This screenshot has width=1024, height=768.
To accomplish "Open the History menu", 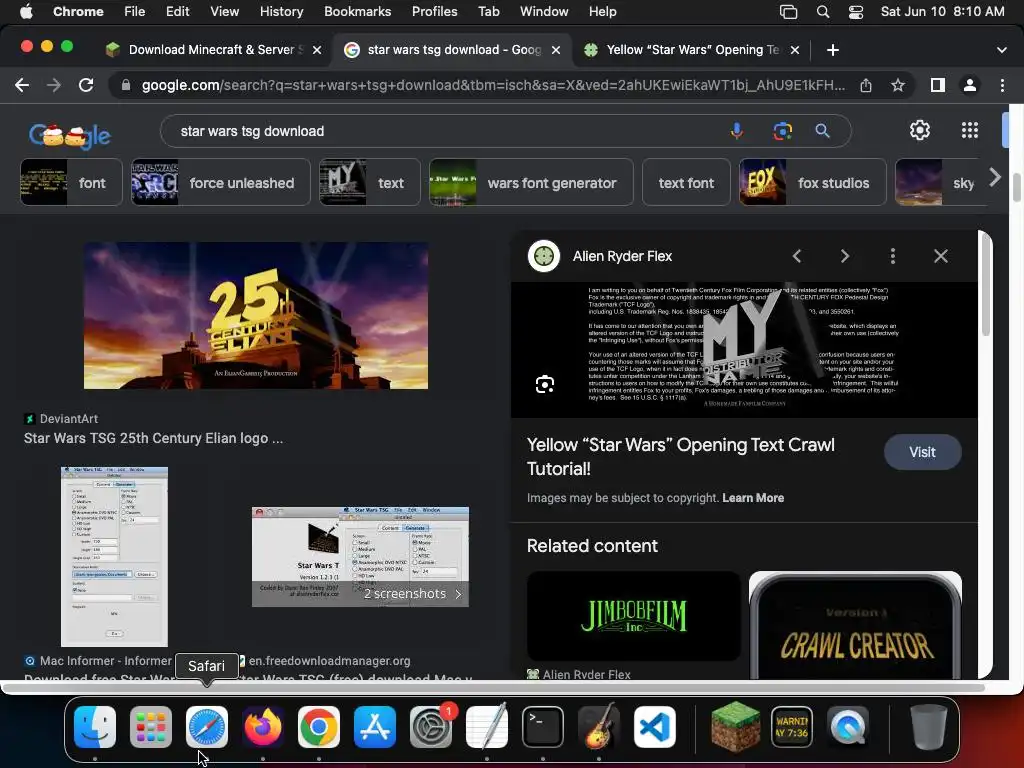I will [281, 12].
